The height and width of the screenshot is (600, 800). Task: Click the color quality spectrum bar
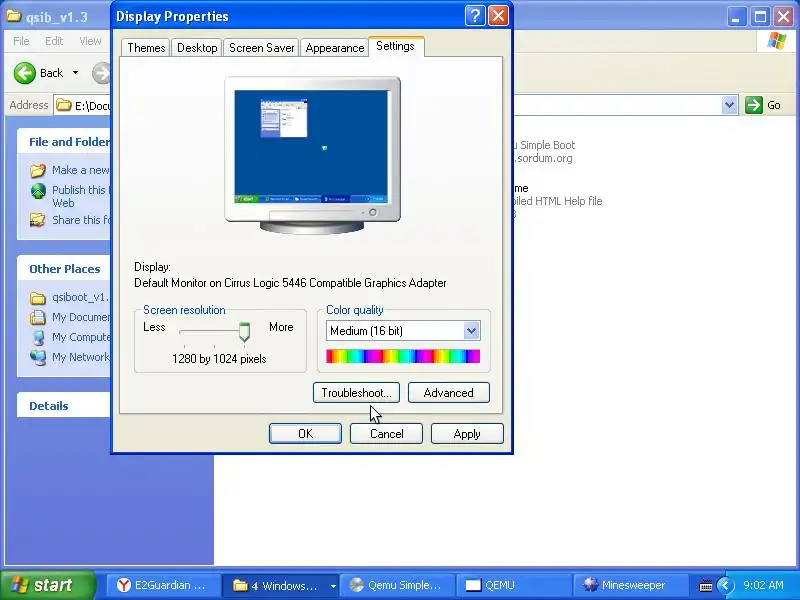coord(403,356)
